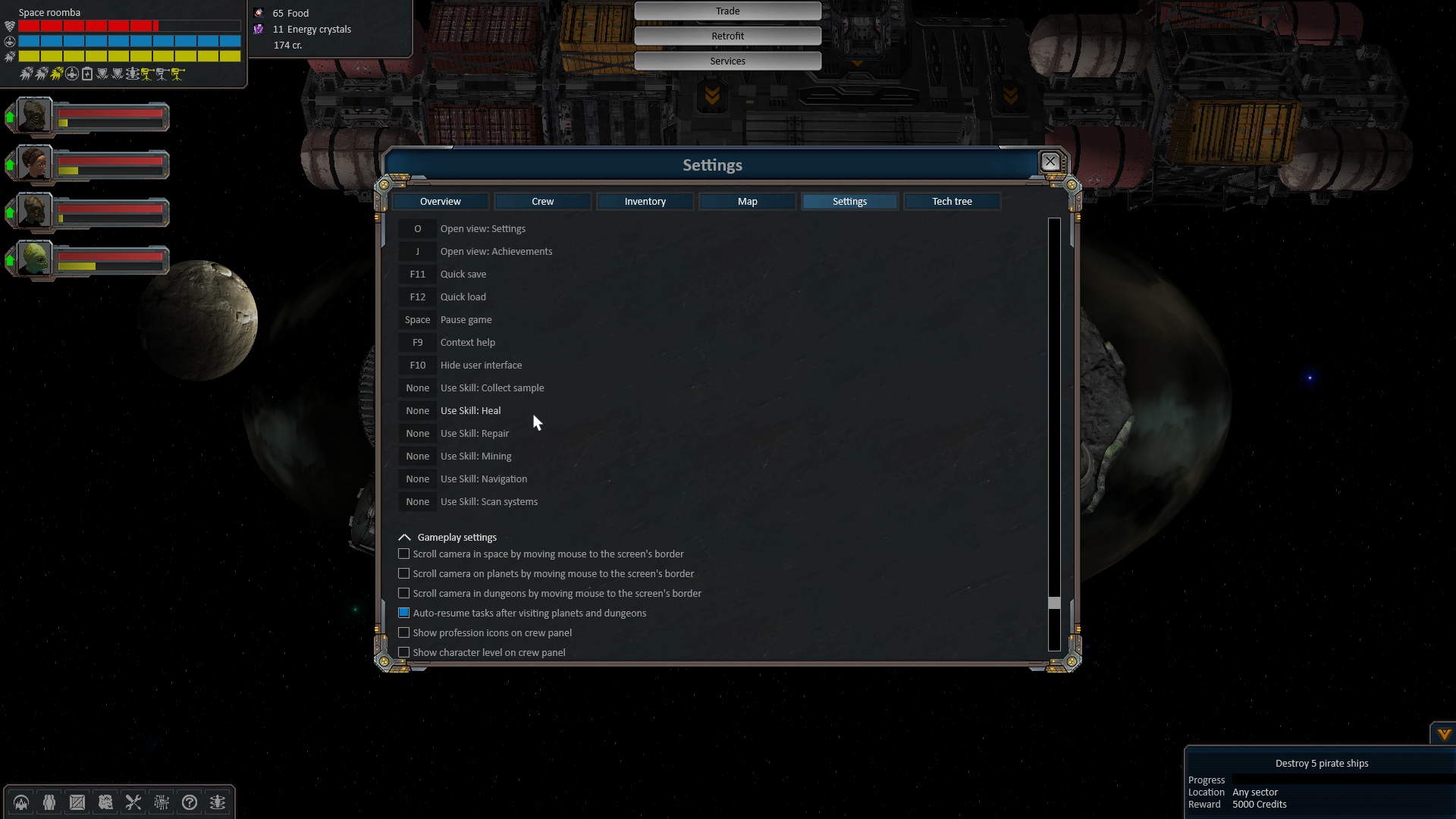Enable Show profession icons on crew panel
This screenshot has width=1456, height=819.
404,632
